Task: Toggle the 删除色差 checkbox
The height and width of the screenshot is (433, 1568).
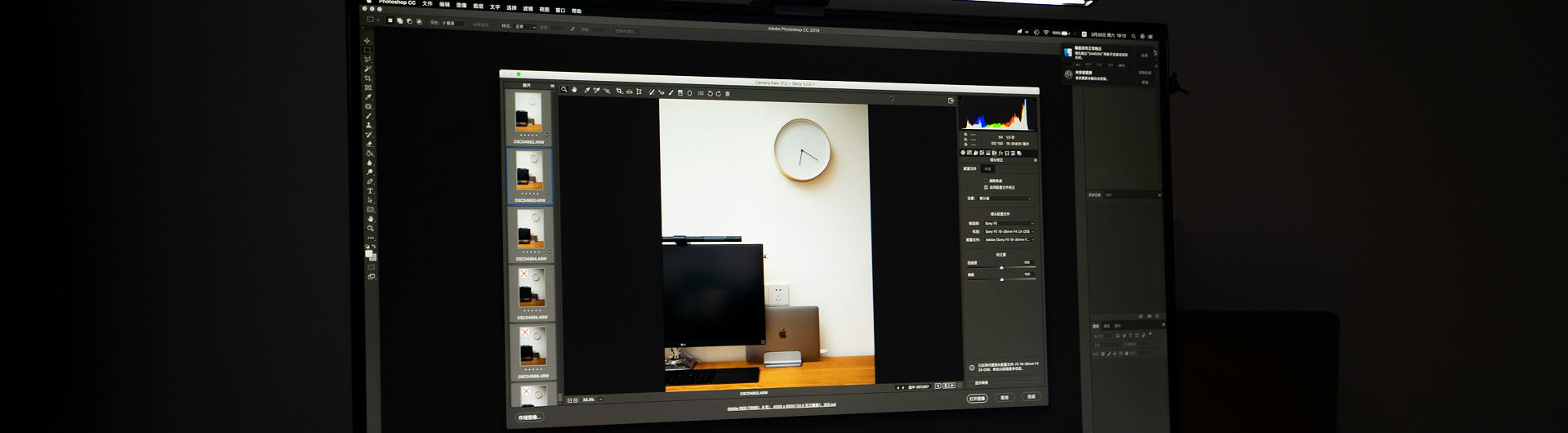Action: coord(986,181)
